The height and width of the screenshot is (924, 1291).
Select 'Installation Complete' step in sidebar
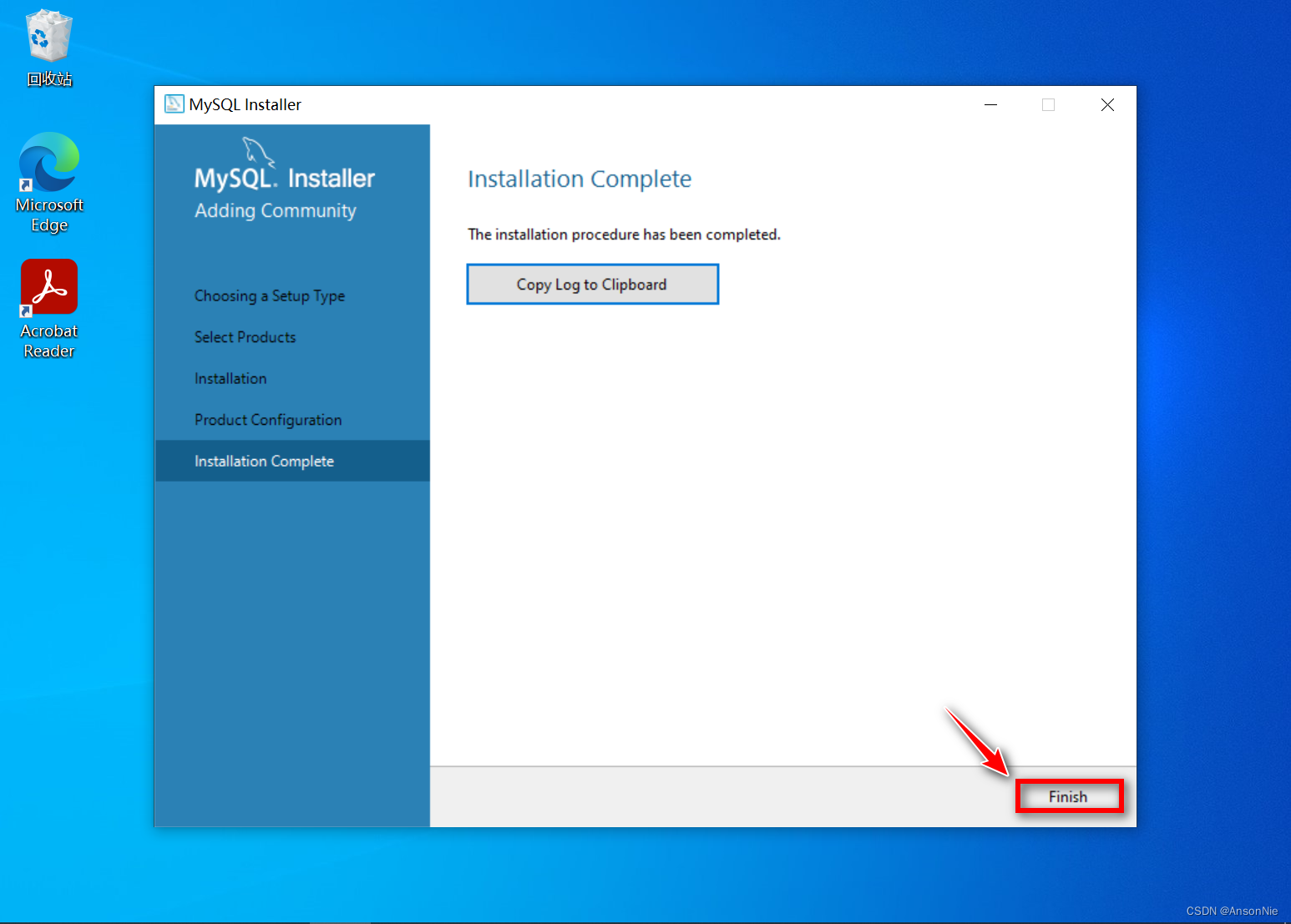point(292,461)
